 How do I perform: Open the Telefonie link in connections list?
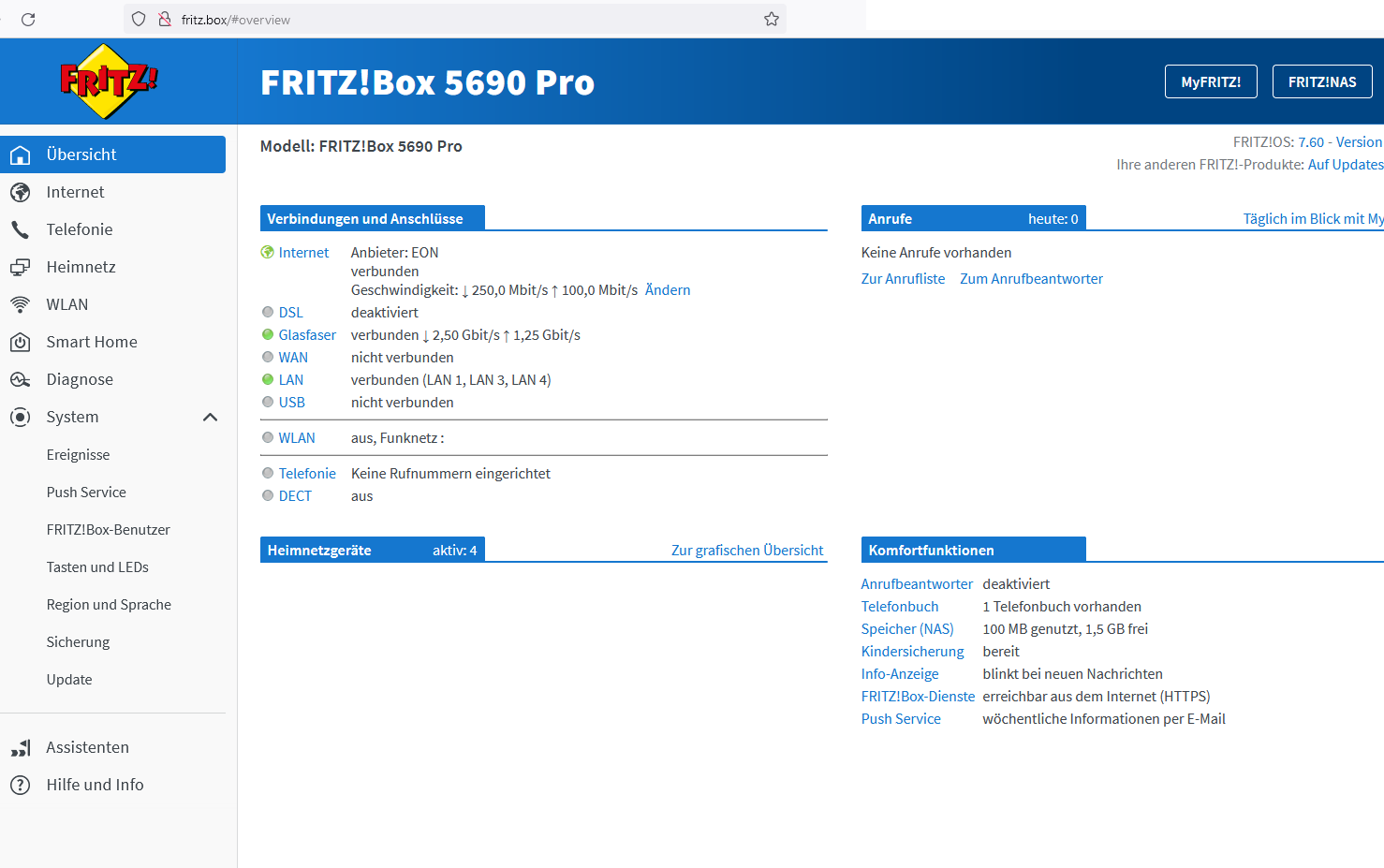(307, 474)
